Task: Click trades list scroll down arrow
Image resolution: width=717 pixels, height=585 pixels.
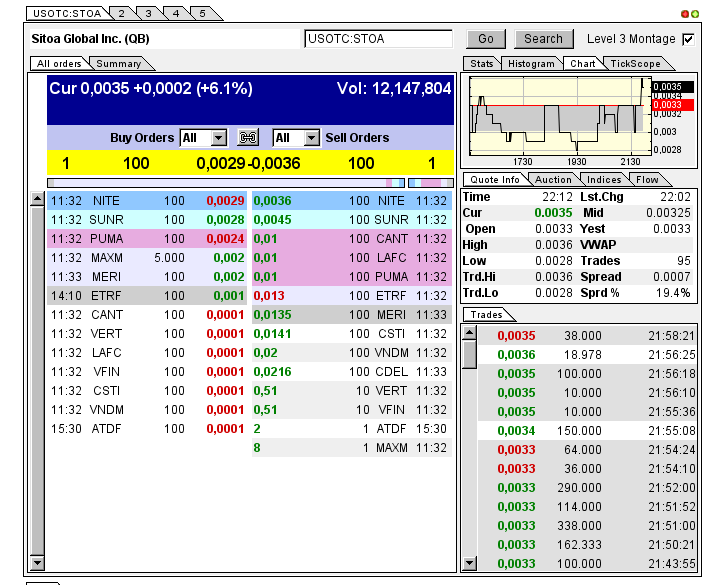Action: (469, 563)
